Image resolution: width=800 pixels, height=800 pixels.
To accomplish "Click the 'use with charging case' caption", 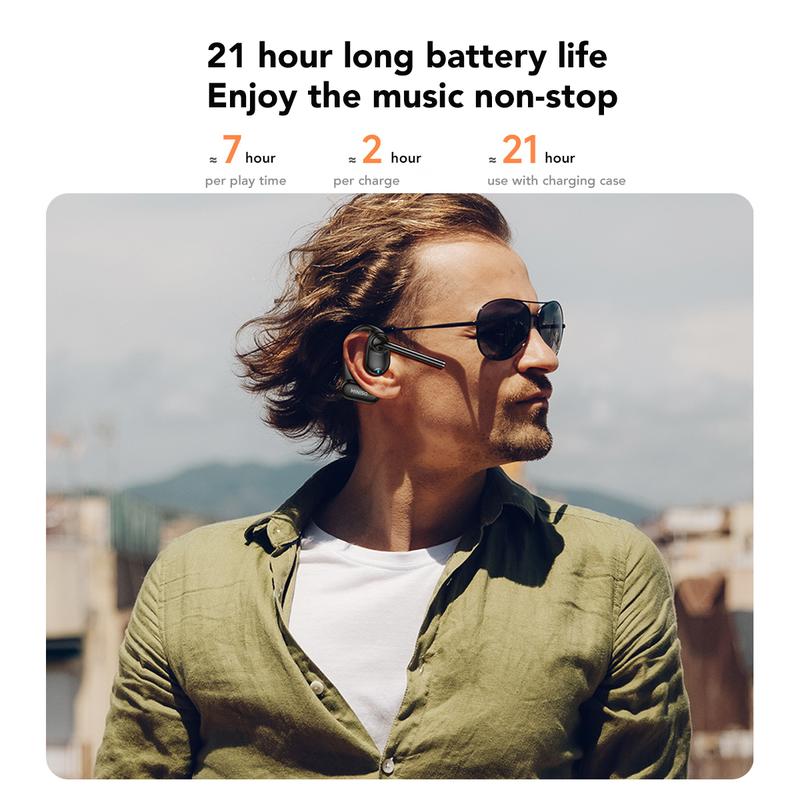I will pyautogui.click(x=556, y=181).
